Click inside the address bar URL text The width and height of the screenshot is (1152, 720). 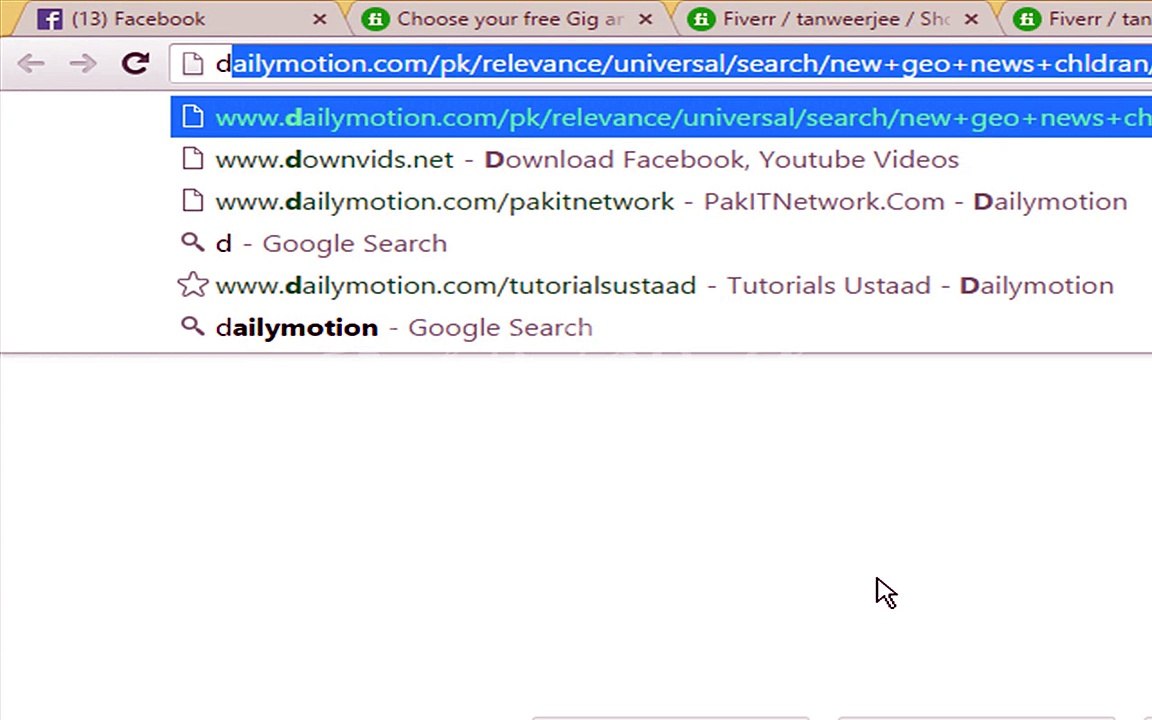683,64
